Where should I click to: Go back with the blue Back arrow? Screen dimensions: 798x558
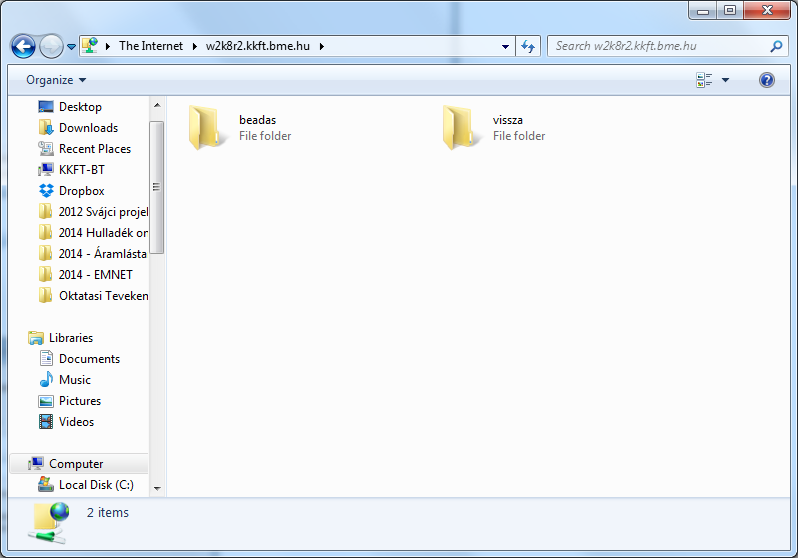(x=23, y=46)
